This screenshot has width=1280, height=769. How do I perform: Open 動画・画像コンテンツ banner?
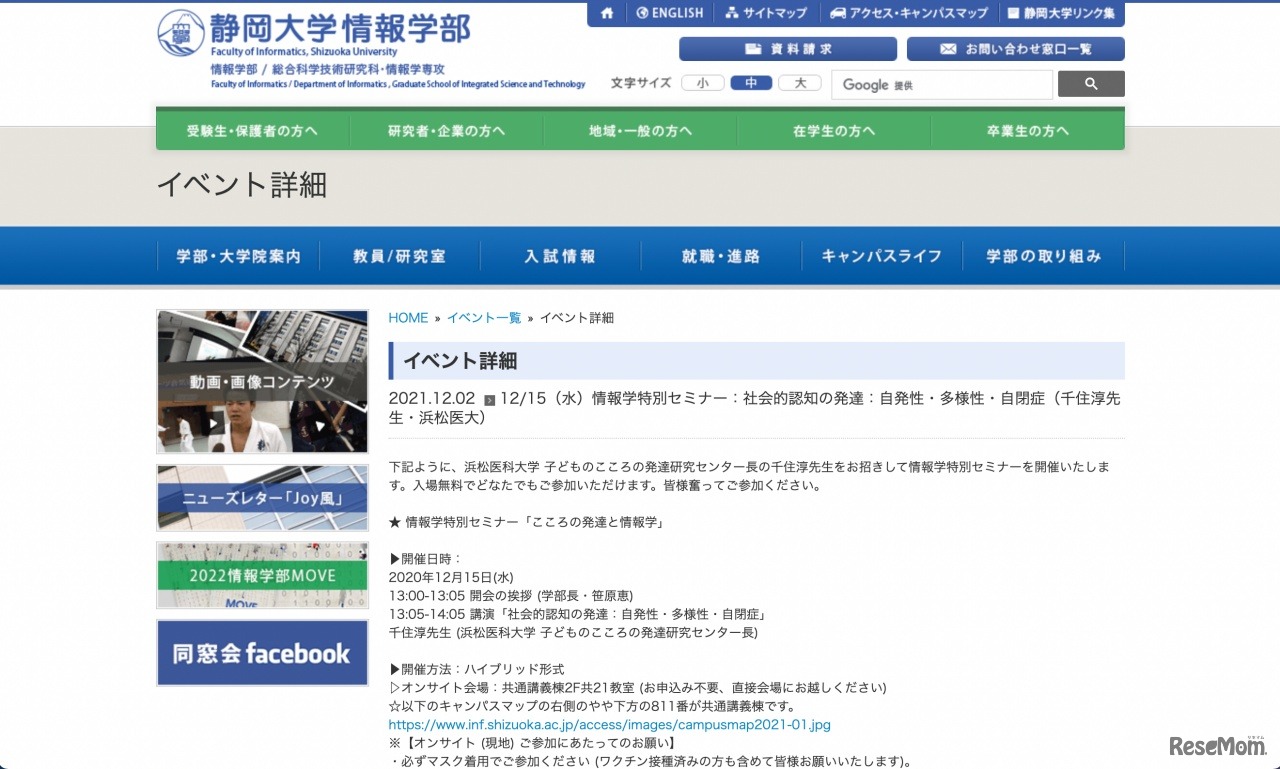click(x=262, y=381)
